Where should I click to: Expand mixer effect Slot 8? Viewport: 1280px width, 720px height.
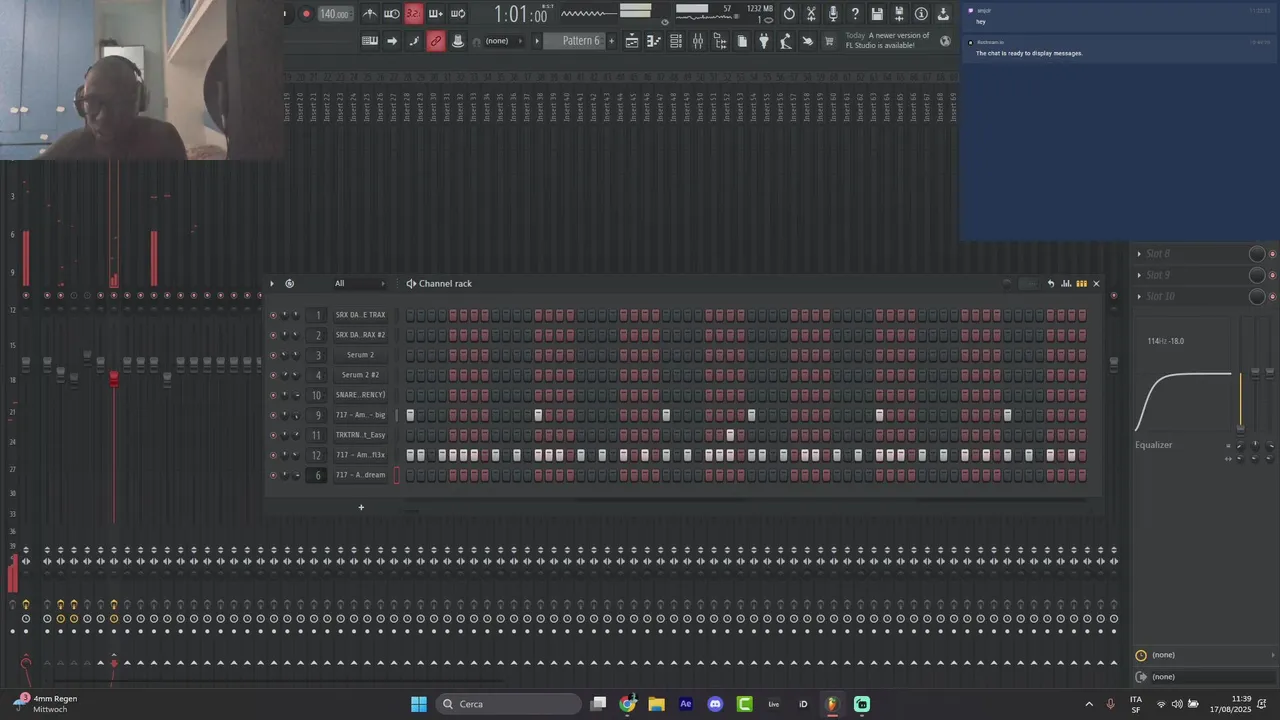pyautogui.click(x=1139, y=254)
